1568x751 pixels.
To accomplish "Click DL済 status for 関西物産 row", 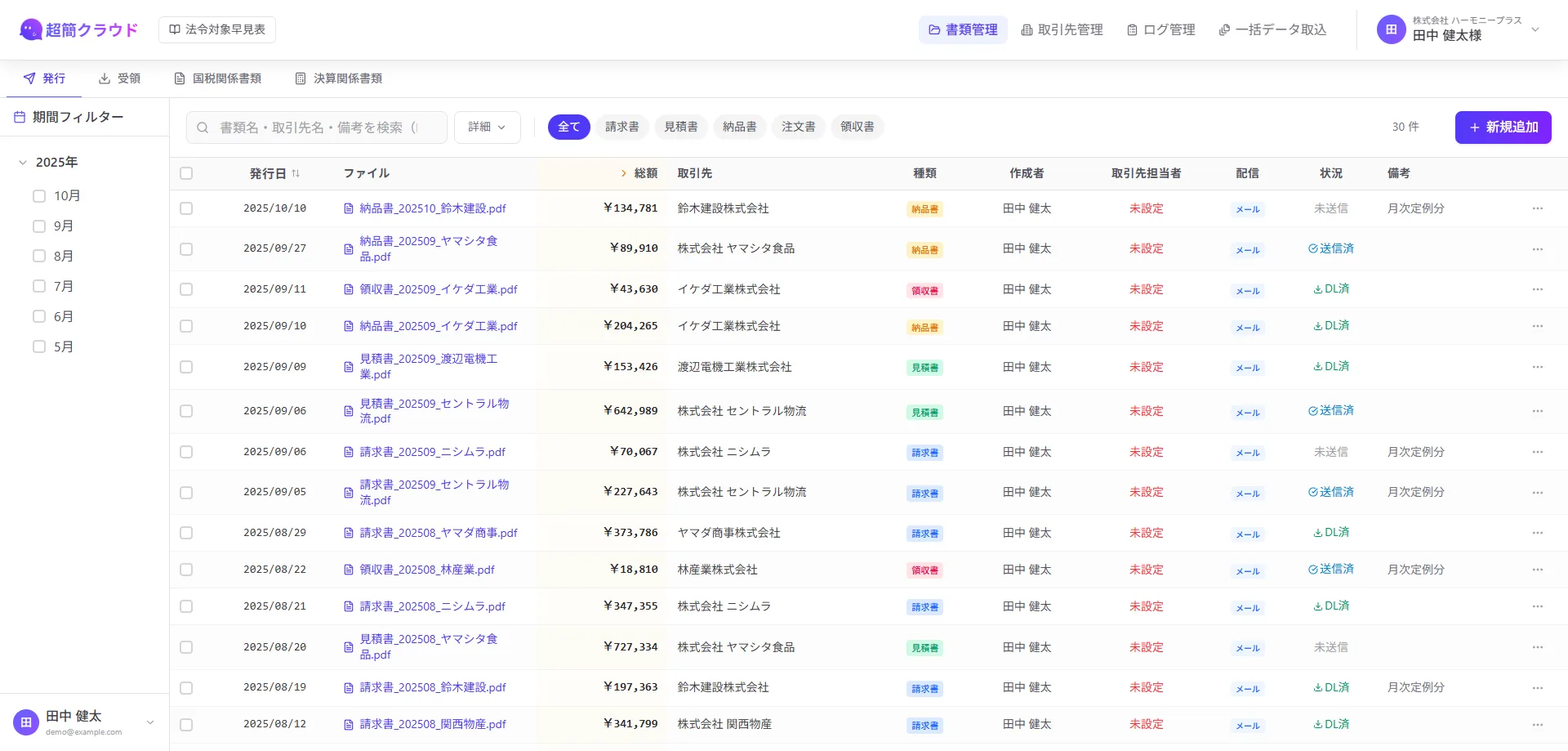I will tap(1331, 724).
